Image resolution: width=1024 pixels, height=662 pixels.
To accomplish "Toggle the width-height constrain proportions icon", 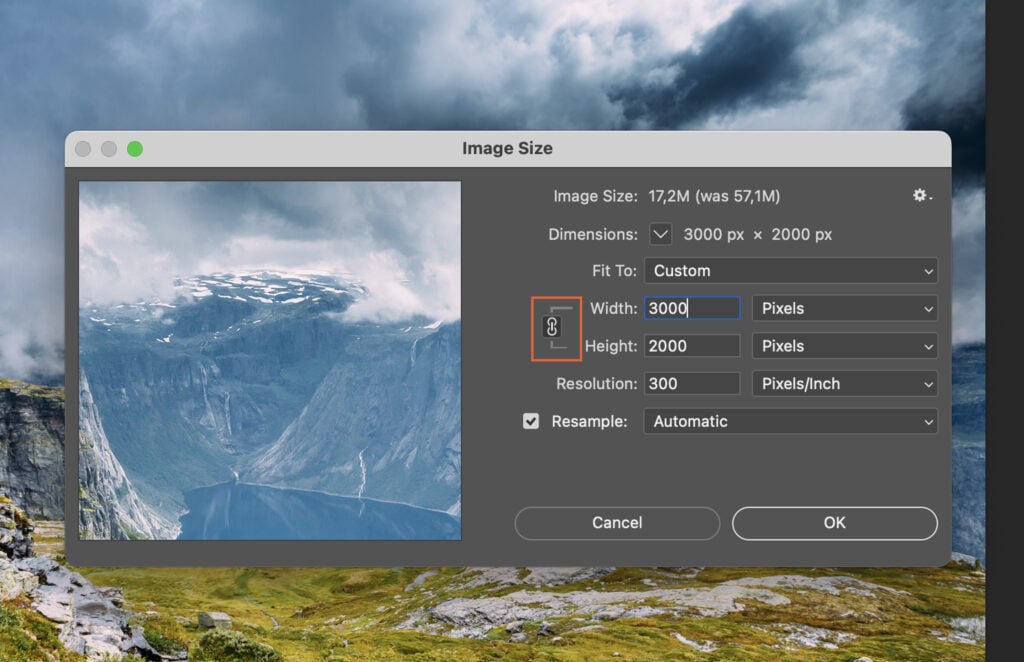I will coord(556,328).
